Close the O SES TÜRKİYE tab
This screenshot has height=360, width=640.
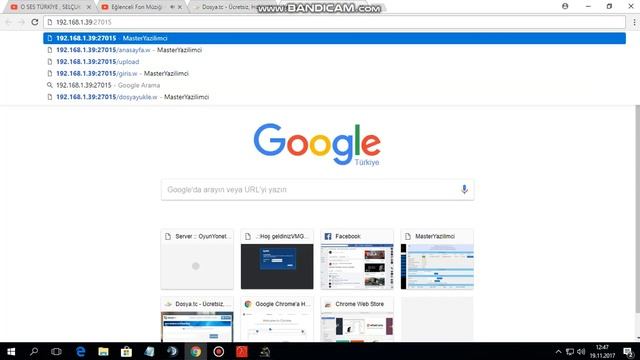click(89, 7)
